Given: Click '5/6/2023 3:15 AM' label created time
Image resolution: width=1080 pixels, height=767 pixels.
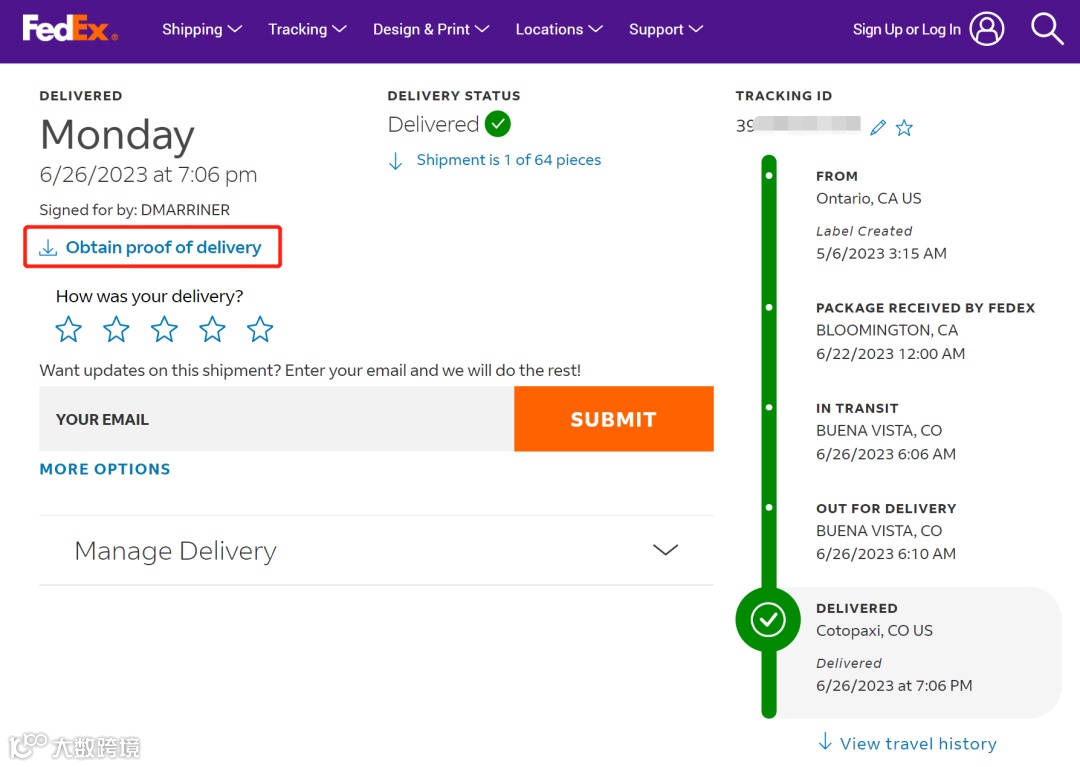Looking at the screenshot, I should coord(881,253).
